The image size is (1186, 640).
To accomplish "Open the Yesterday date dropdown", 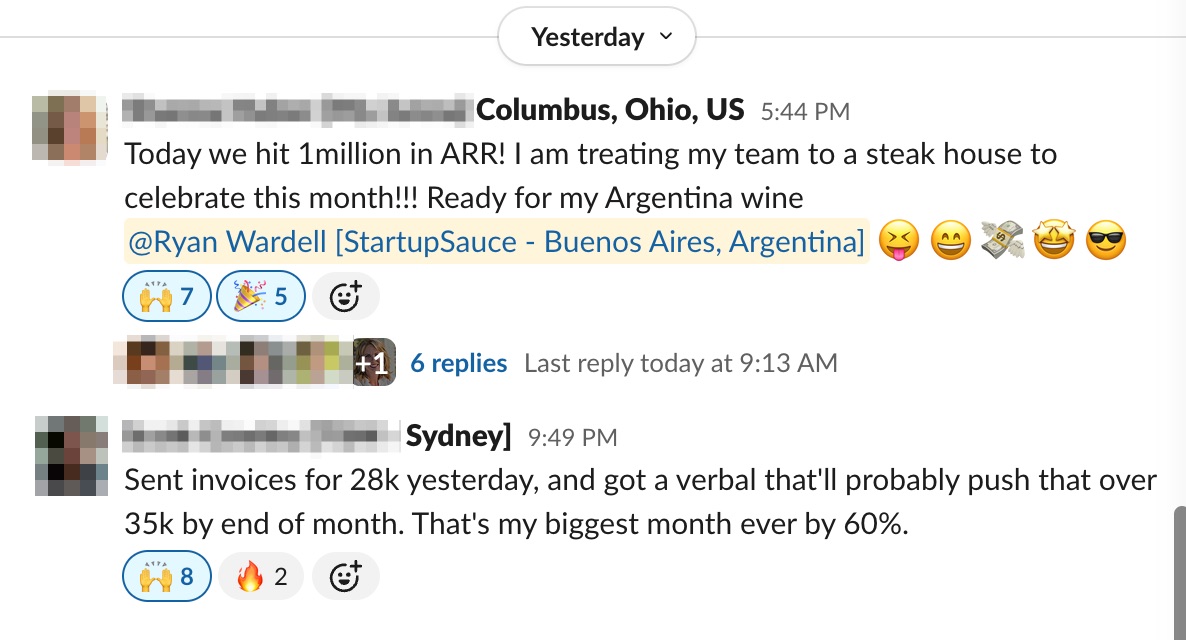I will pyautogui.click(x=597, y=37).
